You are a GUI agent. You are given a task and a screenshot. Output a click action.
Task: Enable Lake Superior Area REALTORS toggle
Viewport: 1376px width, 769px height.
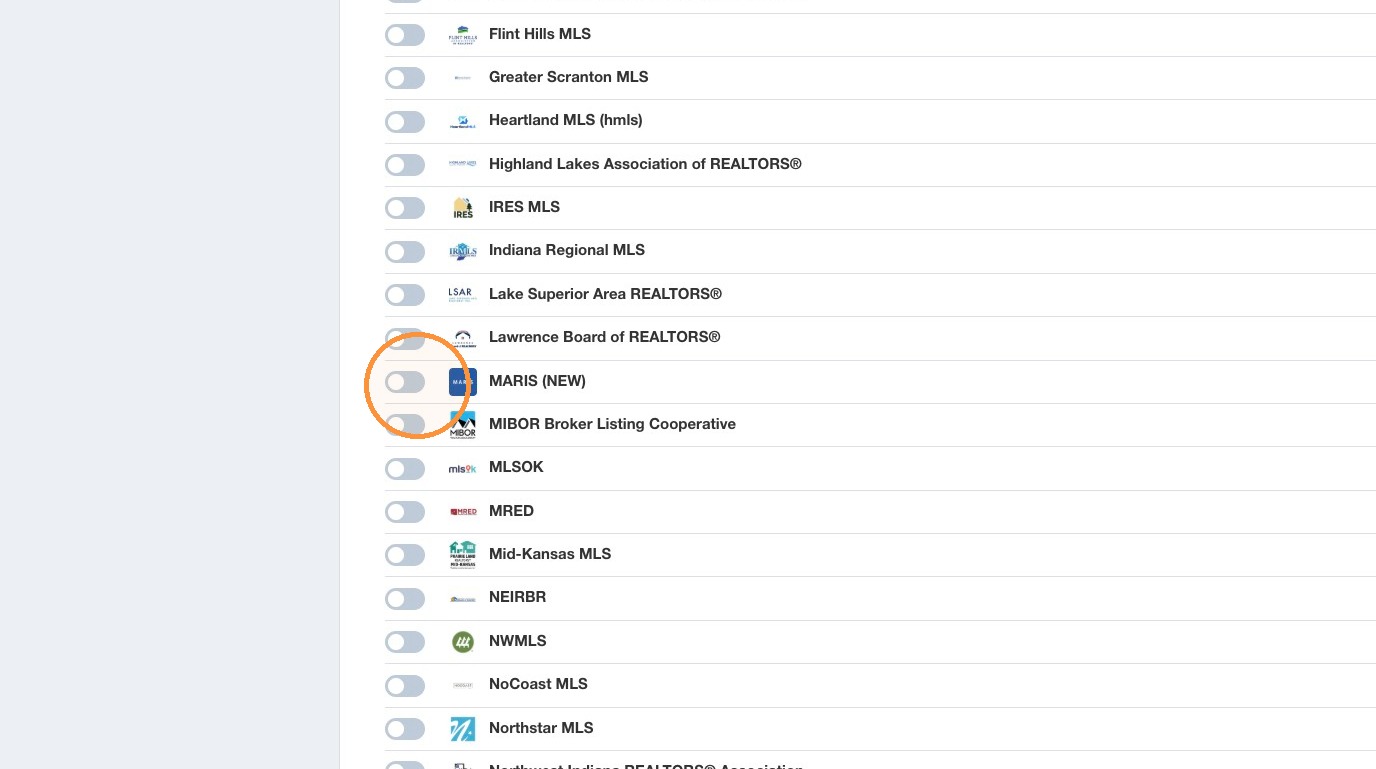tap(405, 295)
